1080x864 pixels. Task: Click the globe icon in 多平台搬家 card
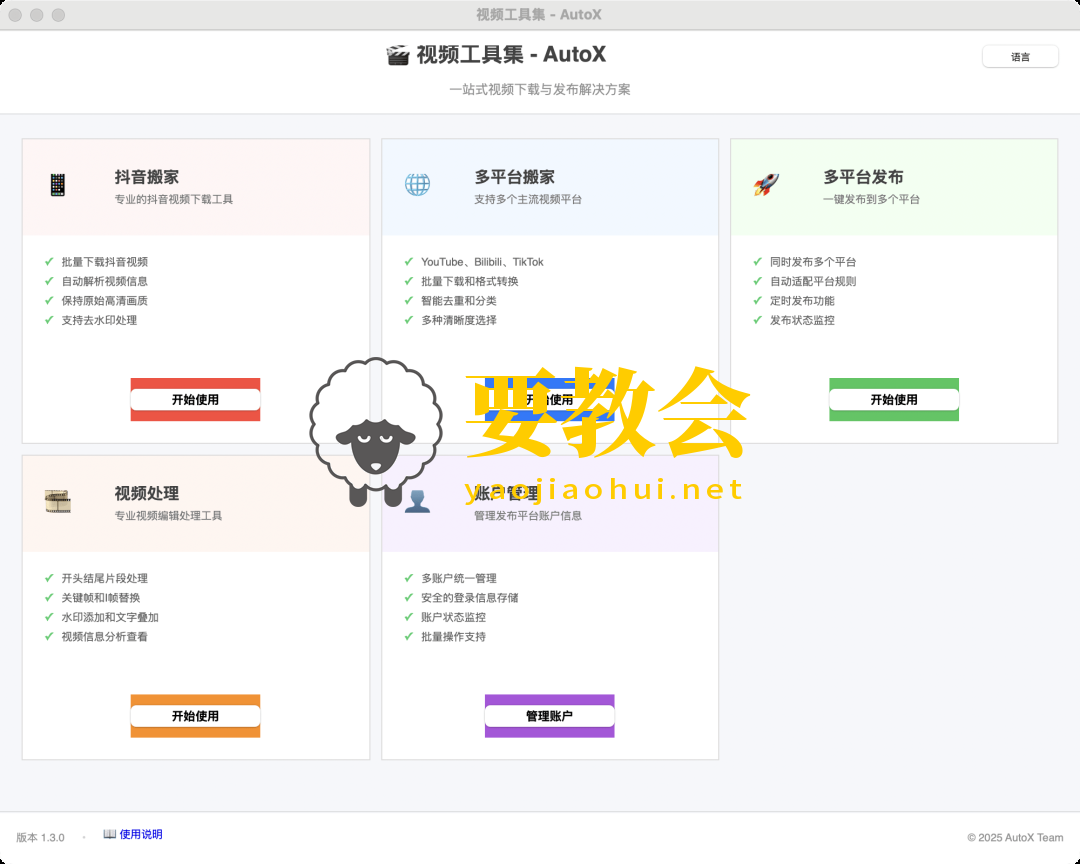(417, 185)
